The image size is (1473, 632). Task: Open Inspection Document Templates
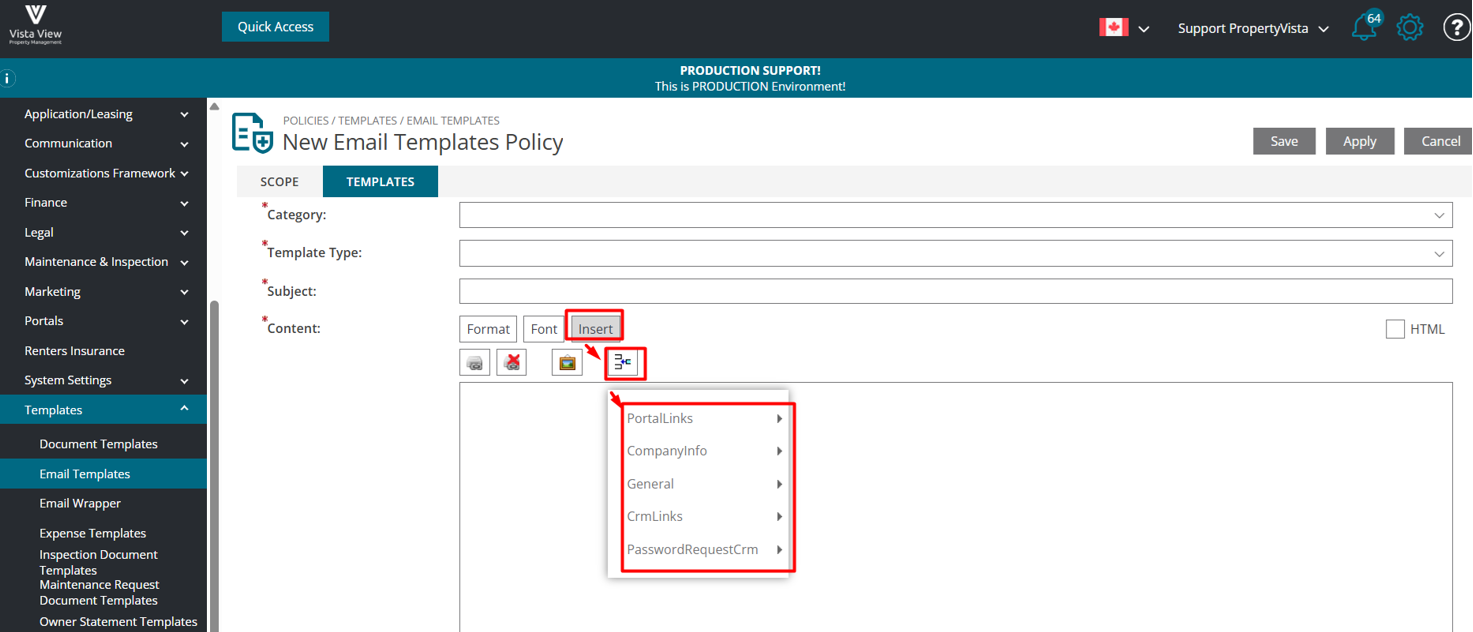click(99, 562)
